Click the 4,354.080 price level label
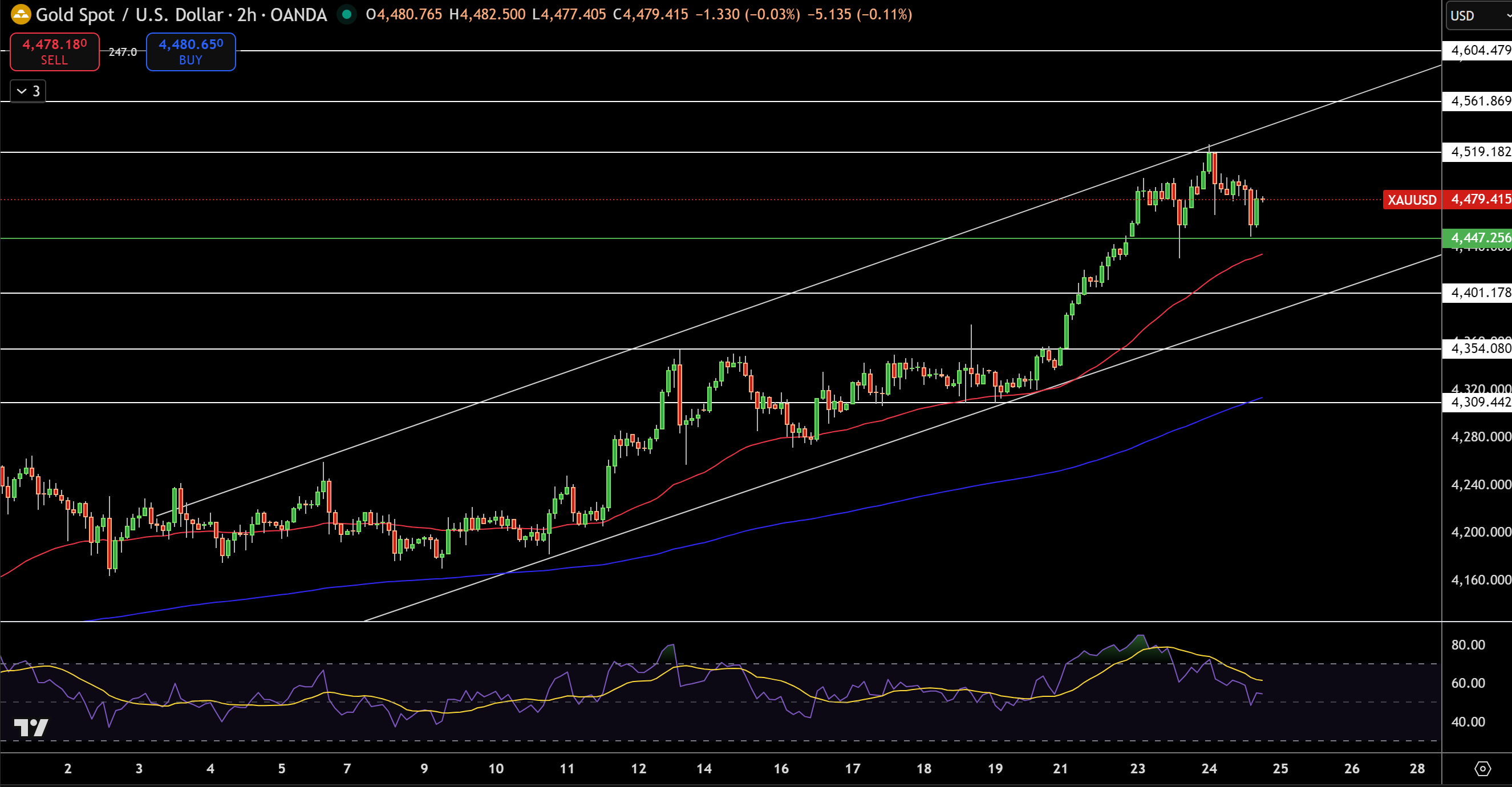Screen dimensions: 1512x787 coord(1477,348)
